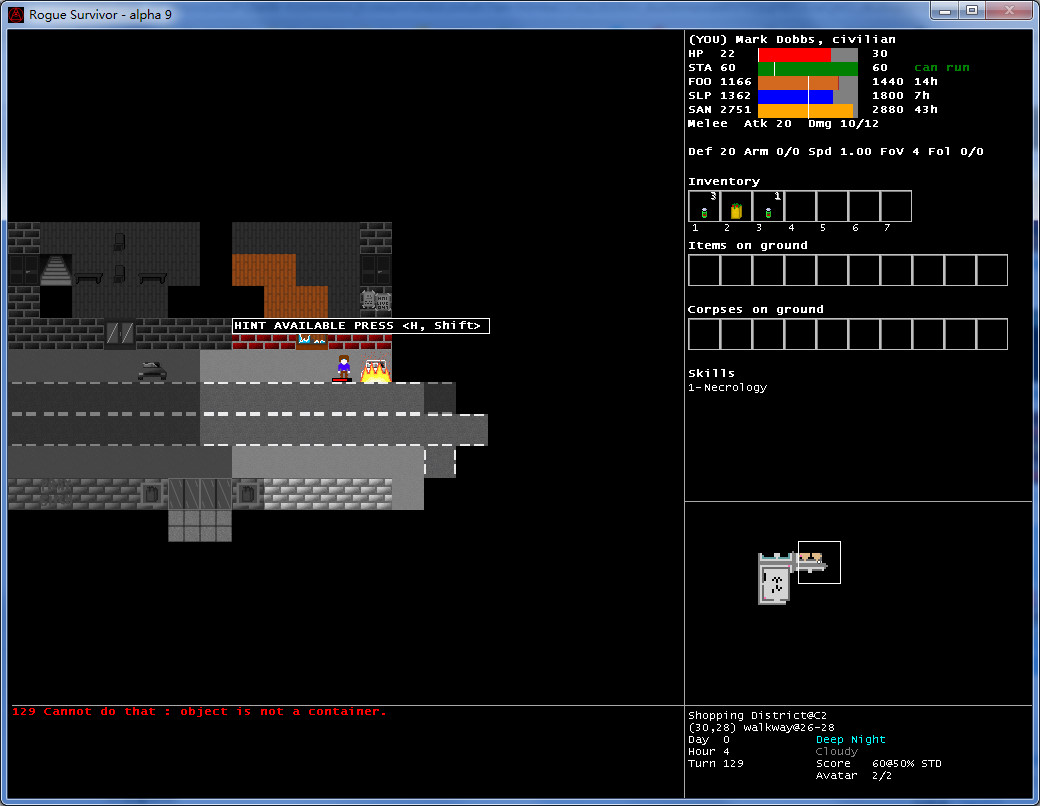This screenshot has height=806, width=1040.
Task: Click the red 'Cannot do that' message
Action: pyautogui.click(x=199, y=711)
